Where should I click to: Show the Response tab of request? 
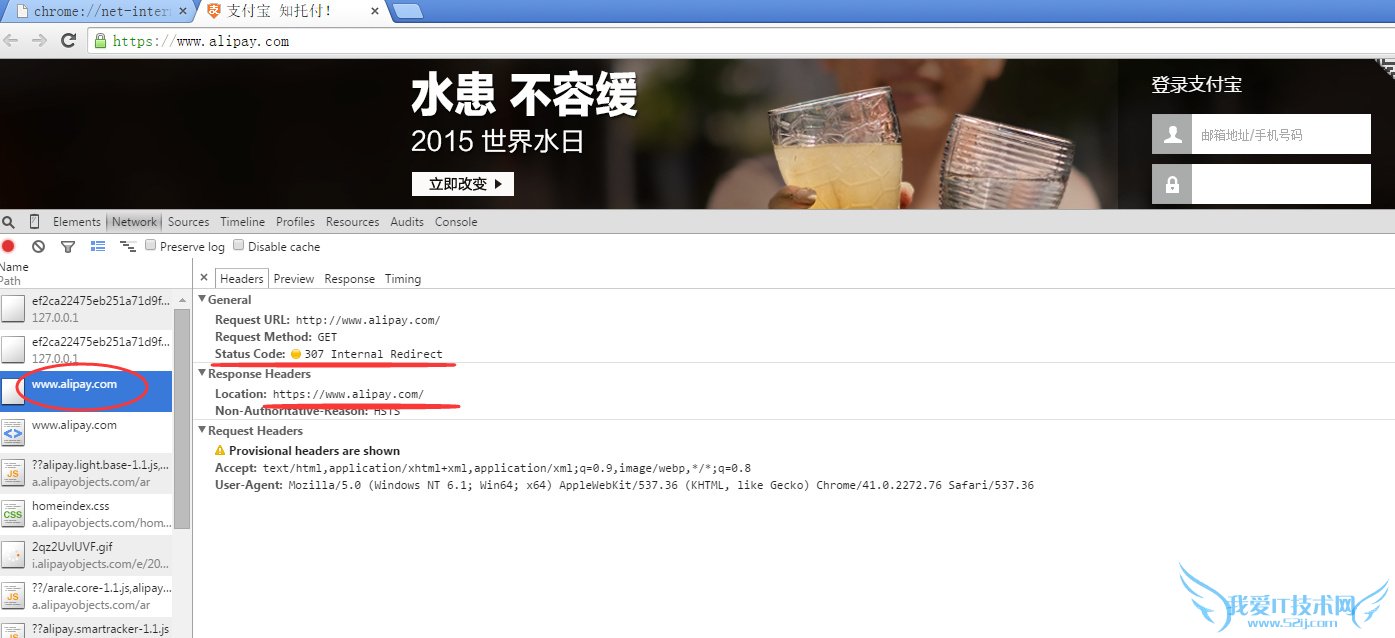(x=349, y=279)
